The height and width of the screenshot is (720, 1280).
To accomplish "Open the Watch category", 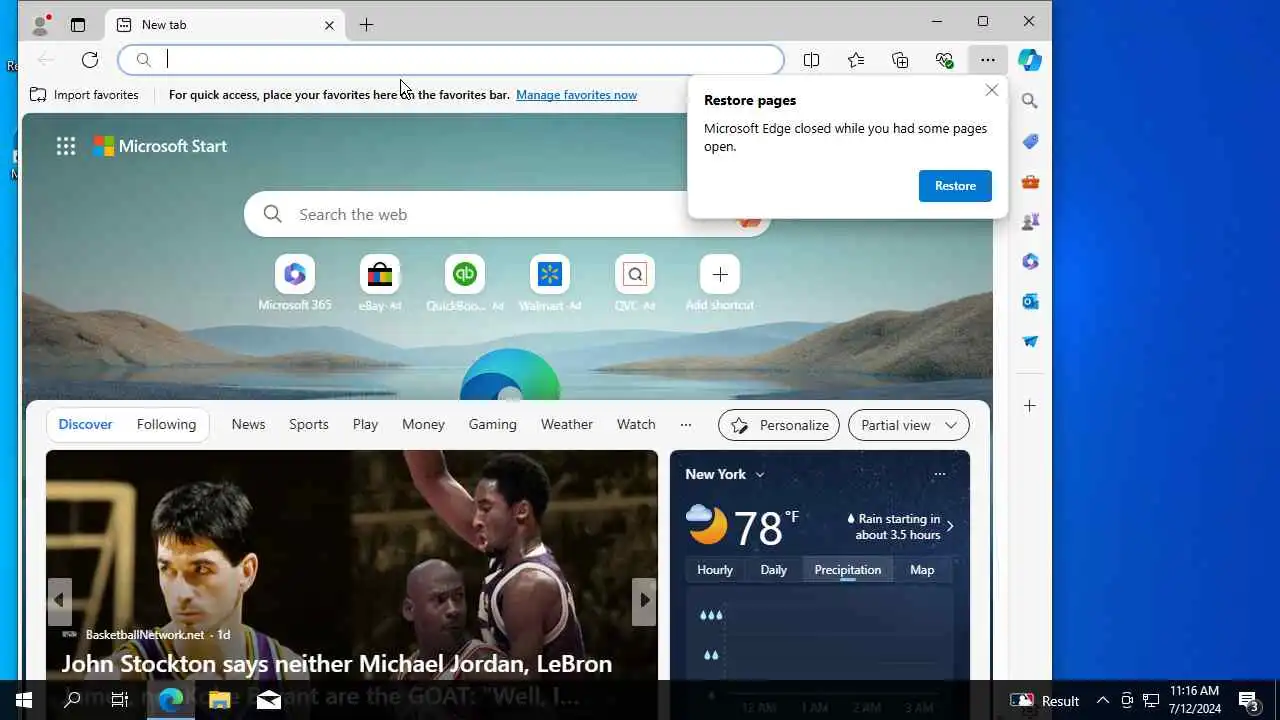I will (x=636, y=424).
